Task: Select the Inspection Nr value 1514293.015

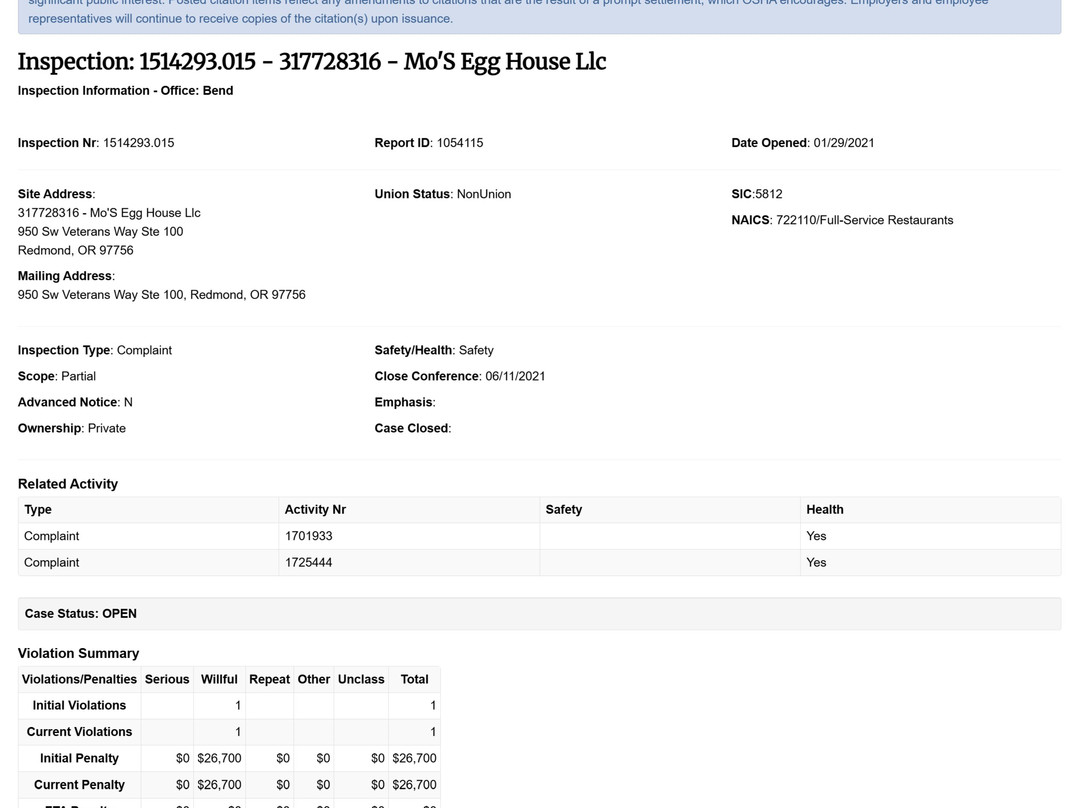Action: tap(138, 143)
